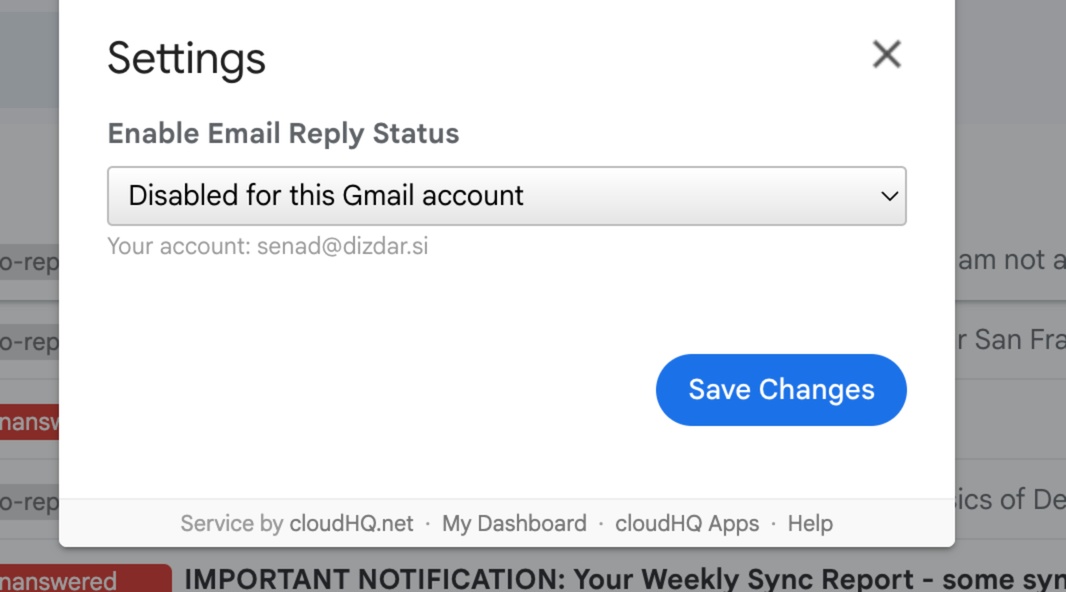The height and width of the screenshot is (592, 1066).
Task: Click gray no-reply label on the 'ics of De' row
Action: [29, 502]
